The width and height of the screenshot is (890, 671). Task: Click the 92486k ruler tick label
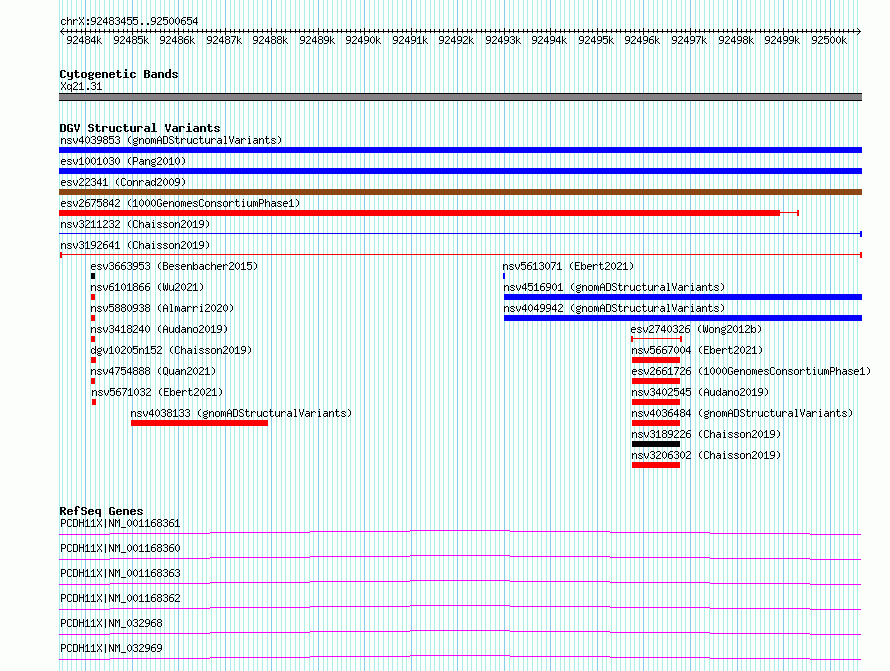[177, 41]
